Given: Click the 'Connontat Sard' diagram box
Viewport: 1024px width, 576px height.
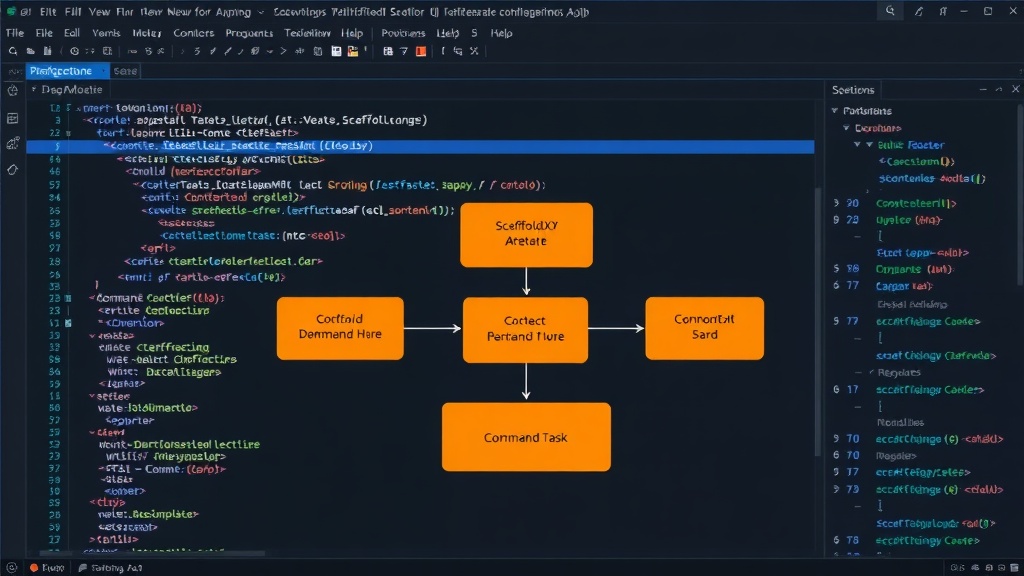Looking at the screenshot, I should tap(705, 328).
